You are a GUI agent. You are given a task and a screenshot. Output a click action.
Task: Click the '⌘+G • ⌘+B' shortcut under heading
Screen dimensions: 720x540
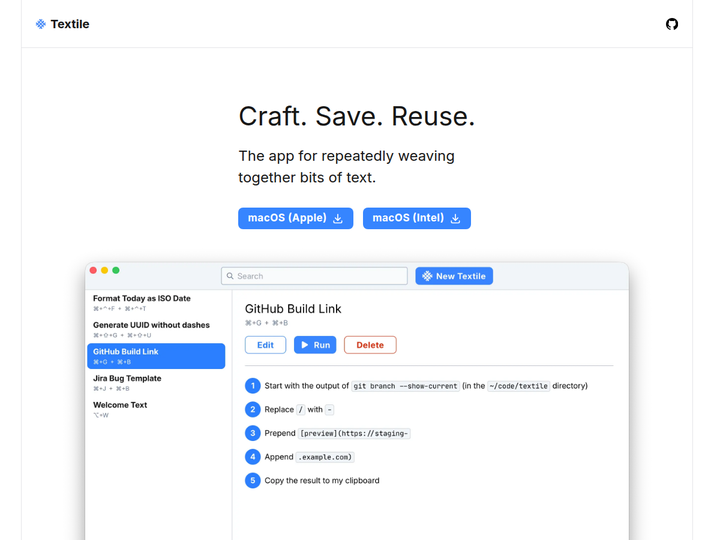pyautogui.click(x=266, y=323)
